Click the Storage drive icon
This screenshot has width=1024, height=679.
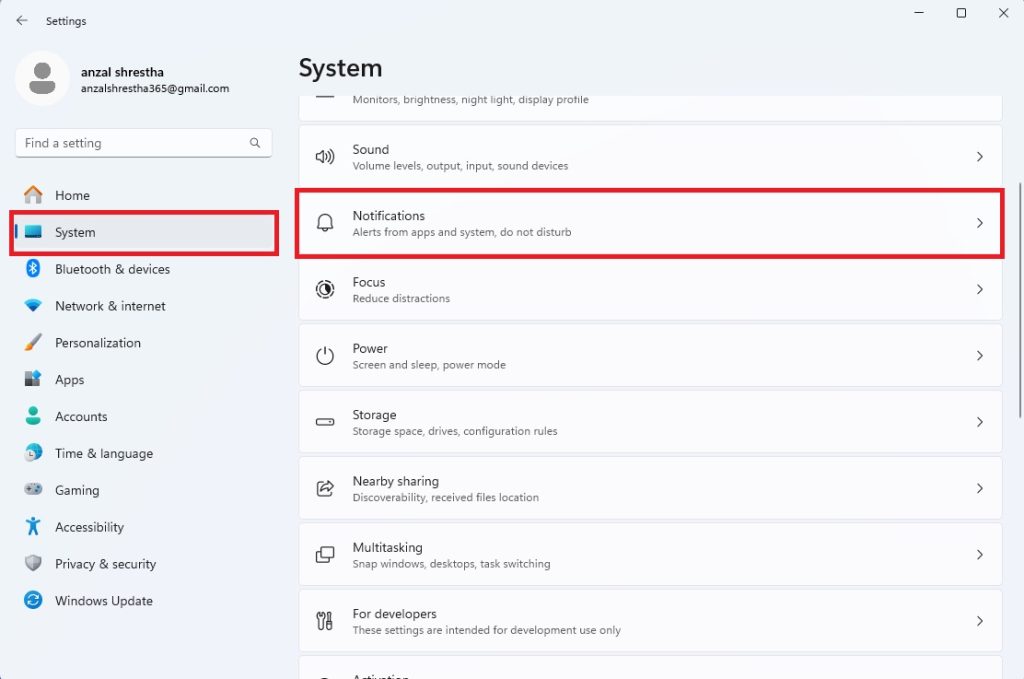pos(324,422)
